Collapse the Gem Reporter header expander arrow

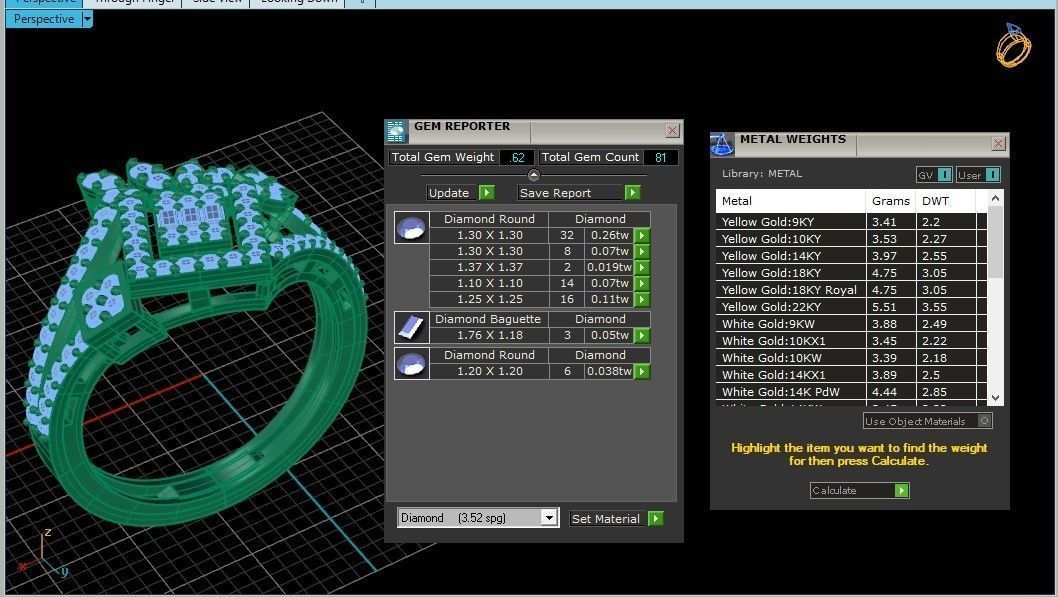tap(534, 175)
